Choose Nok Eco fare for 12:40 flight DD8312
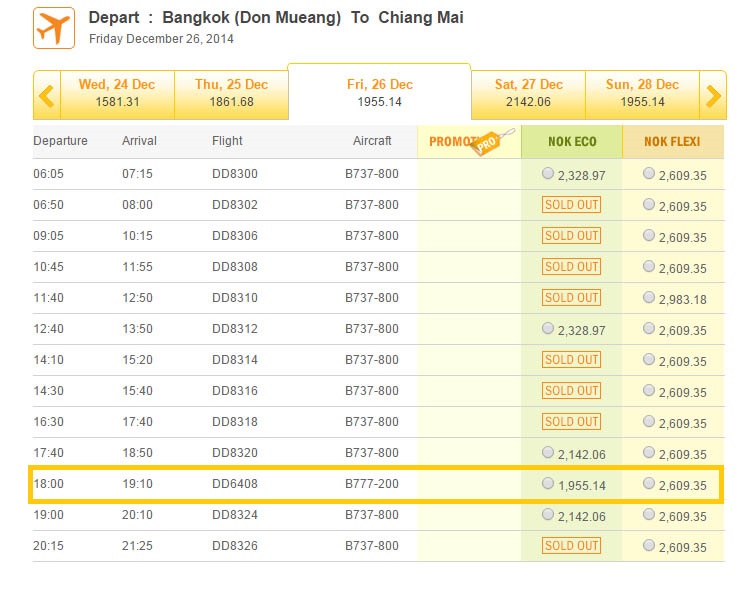 point(547,329)
